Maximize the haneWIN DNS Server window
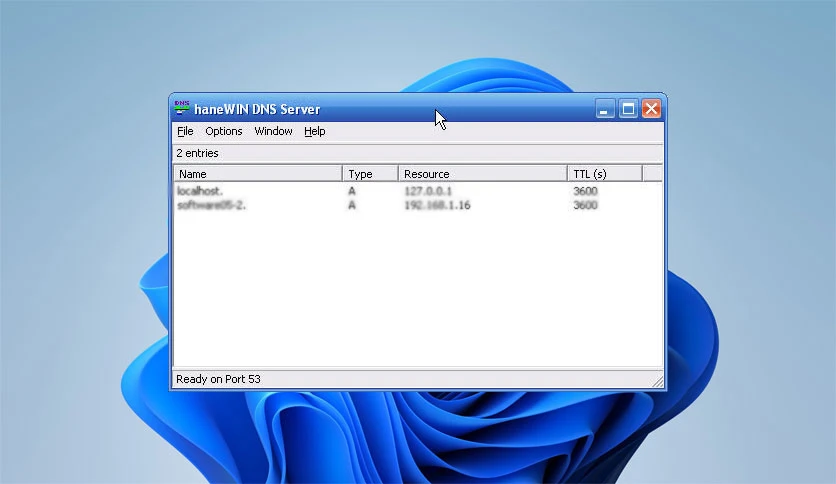This screenshot has height=484, width=836. point(628,109)
